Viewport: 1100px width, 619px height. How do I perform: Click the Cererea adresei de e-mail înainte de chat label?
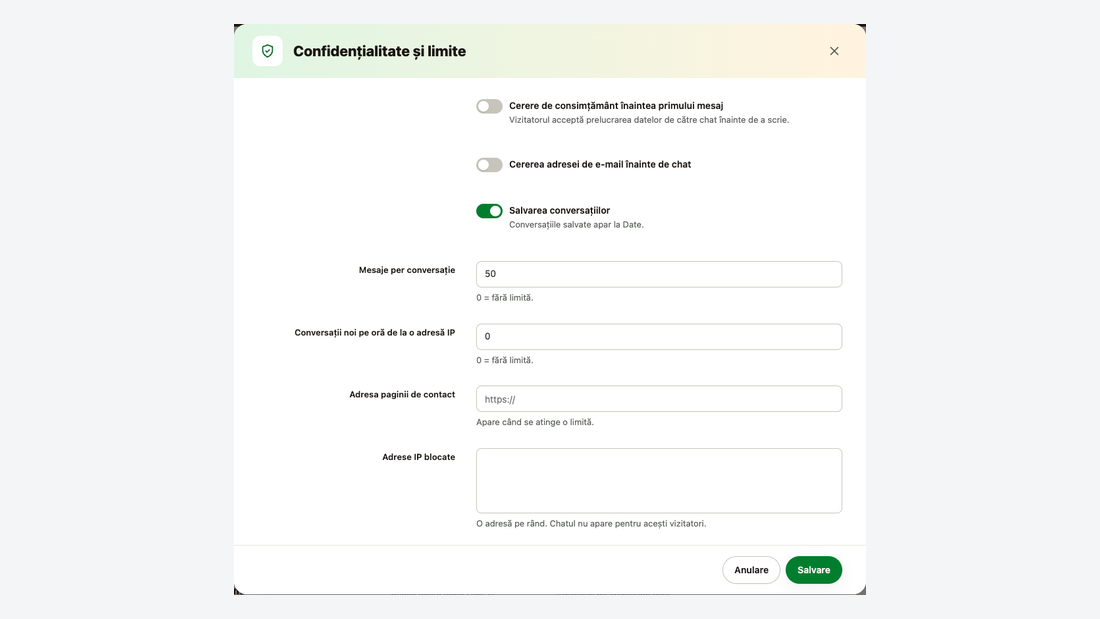[600, 164]
